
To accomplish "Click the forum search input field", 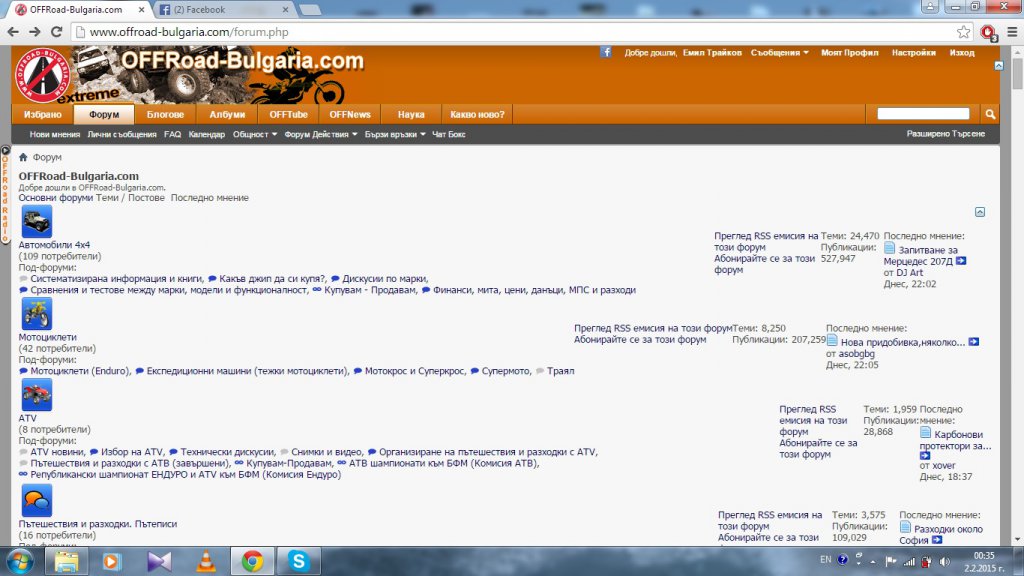I will coord(923,114).
